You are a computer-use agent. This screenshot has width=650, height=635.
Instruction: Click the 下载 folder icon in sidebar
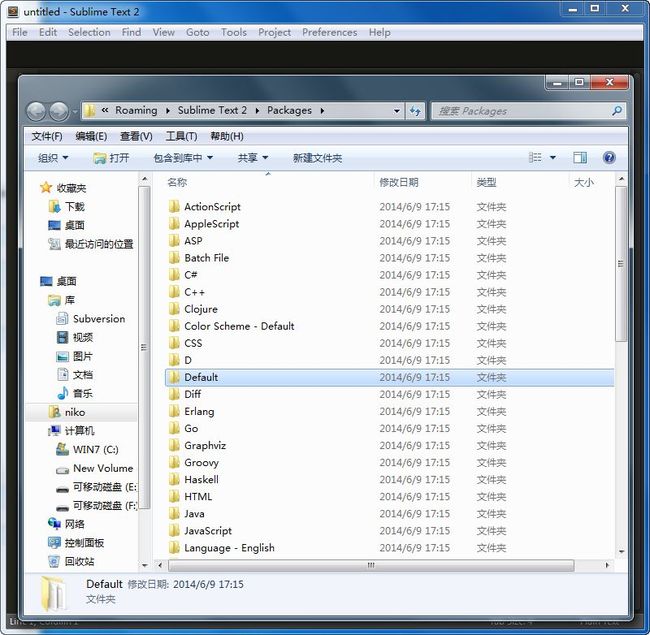tap(55, 206)
